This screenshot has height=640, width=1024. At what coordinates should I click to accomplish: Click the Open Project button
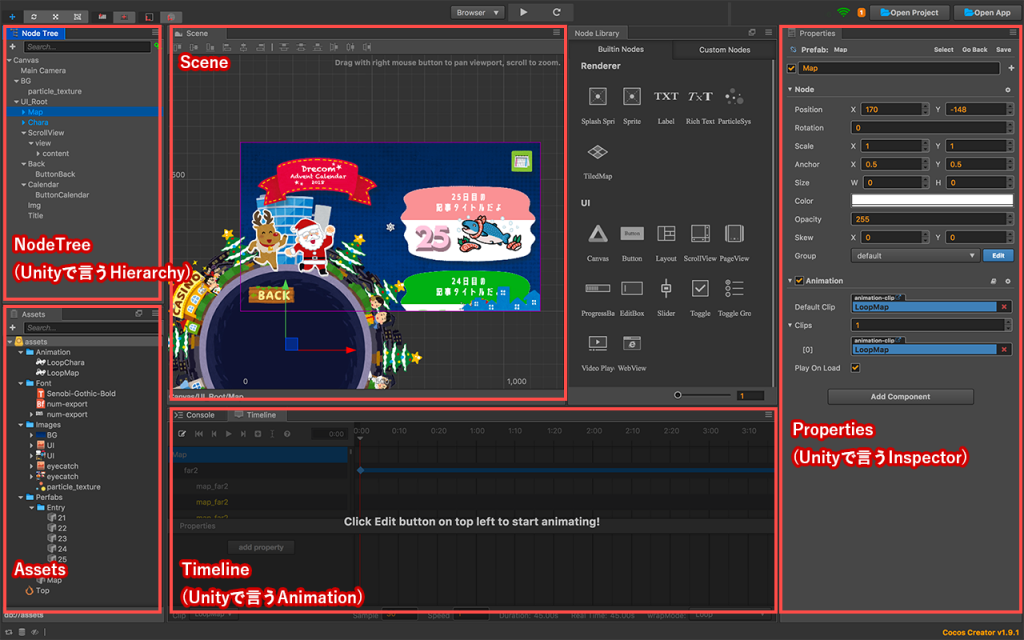pyautogui.click(x=909, y=13)
